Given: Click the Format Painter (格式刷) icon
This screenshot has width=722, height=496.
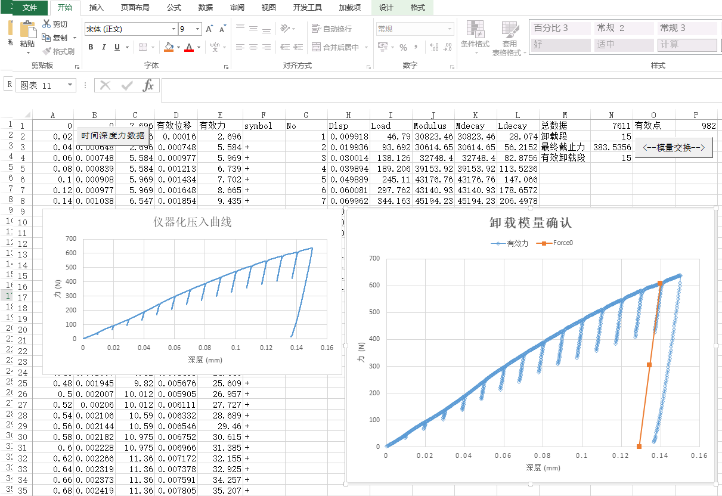Looking at the screenshot, I should tap(46, 51).
